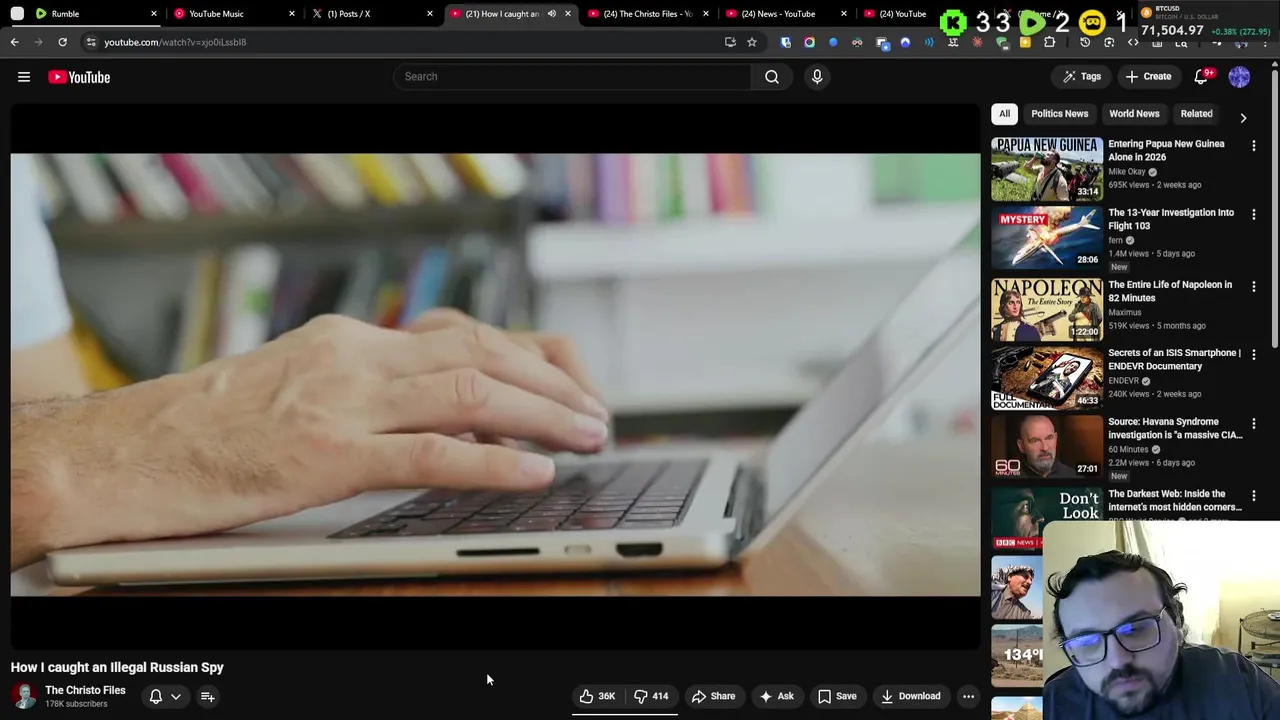Image resolution: width=1280 pixels, height=720 pixels.
Task: Open more actions three-dot menu
Action: [968, 697]
